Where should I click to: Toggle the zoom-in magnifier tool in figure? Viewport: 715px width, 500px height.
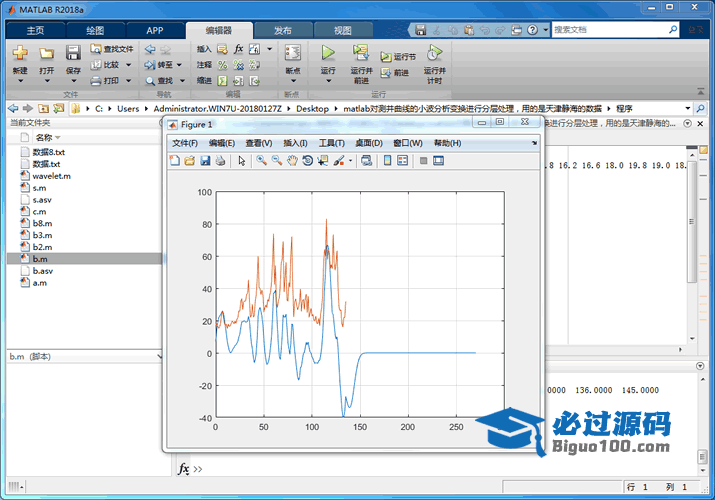tap(261, 160)
